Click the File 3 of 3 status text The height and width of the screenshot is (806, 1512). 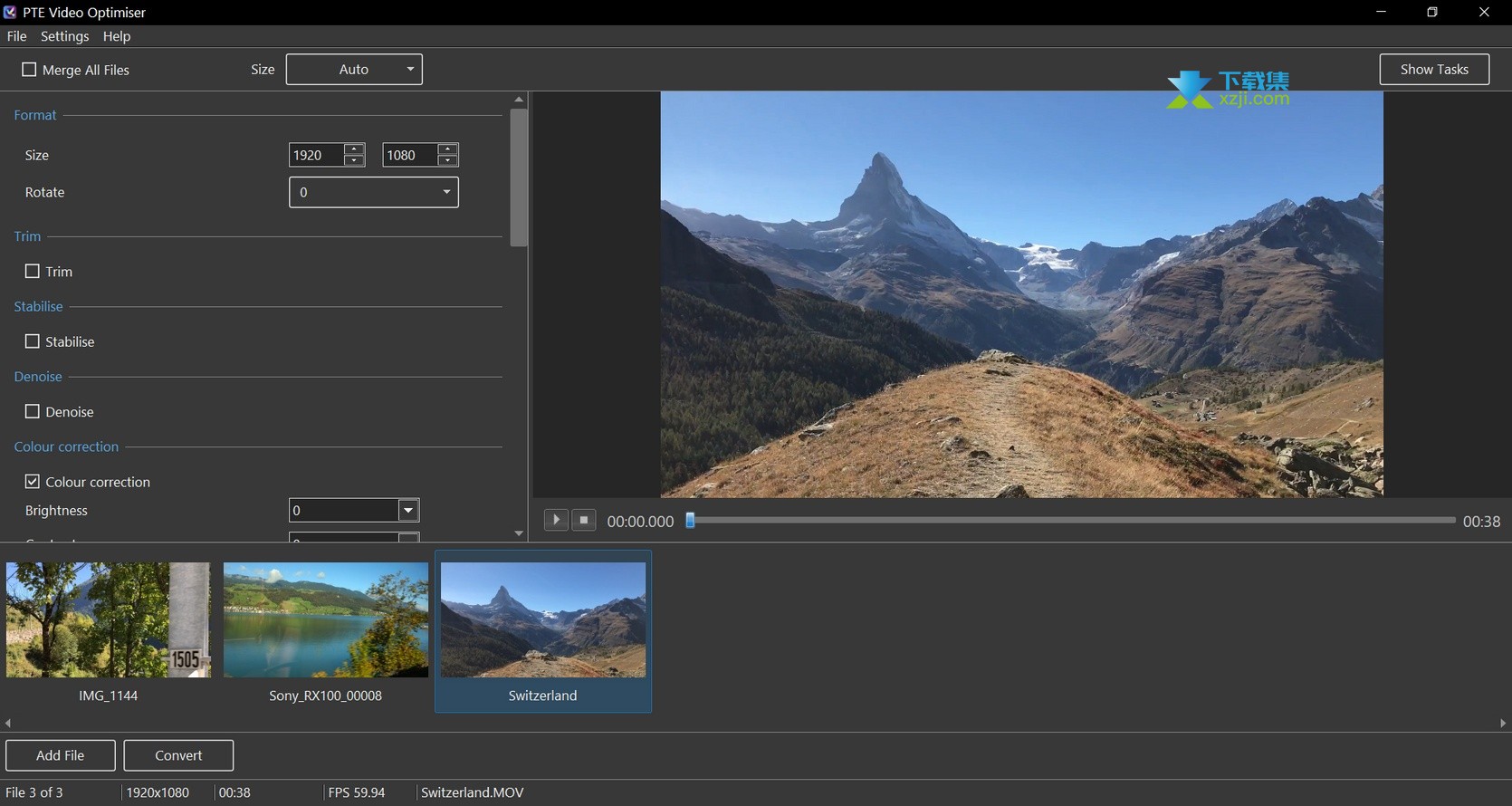[34, 792]
